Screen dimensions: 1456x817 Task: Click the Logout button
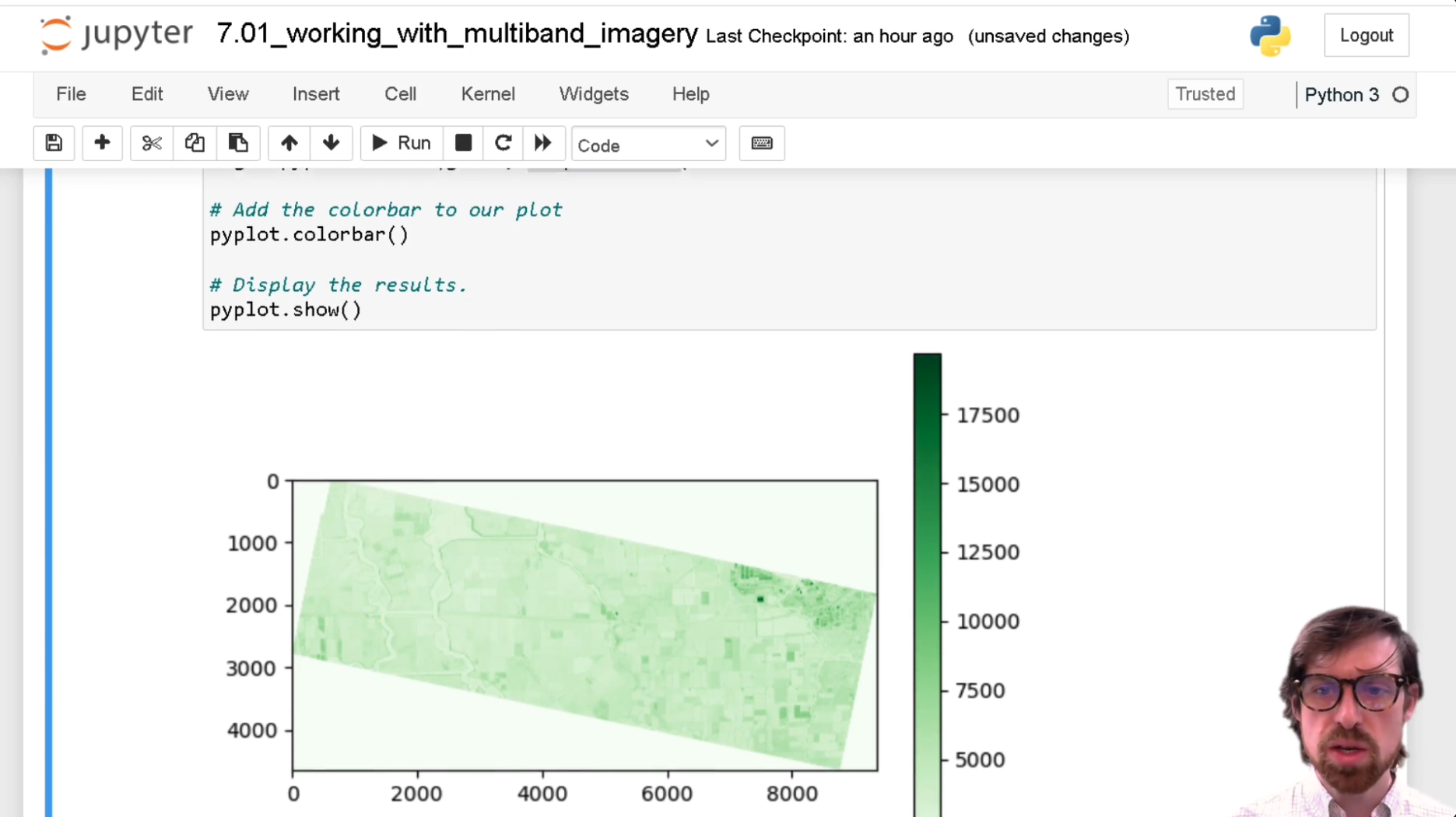pyautogui.click(x=1366, y=36)
